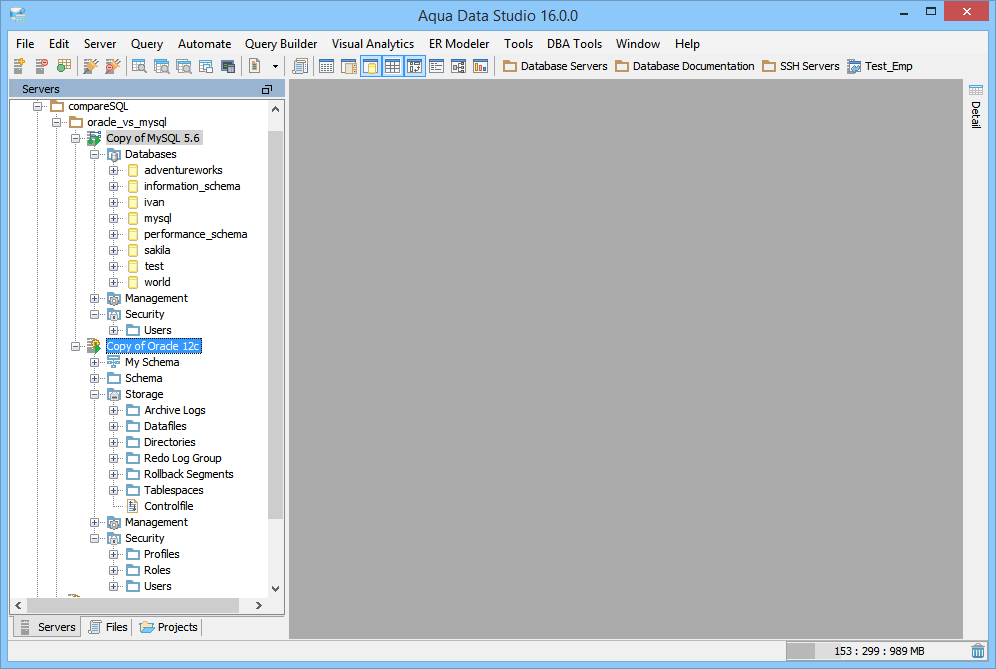Open Database Servers bookmark folder

[555, 66]
